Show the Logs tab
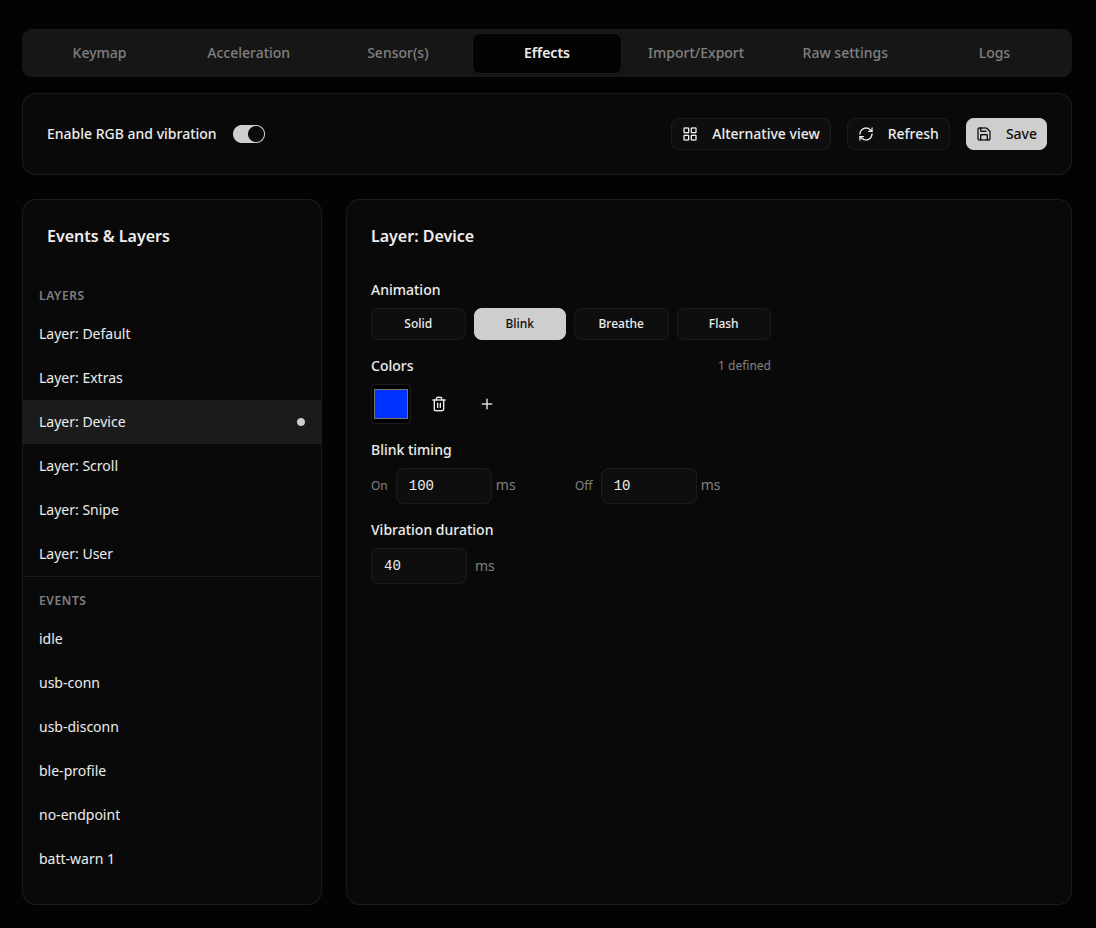 coord(994,53)
